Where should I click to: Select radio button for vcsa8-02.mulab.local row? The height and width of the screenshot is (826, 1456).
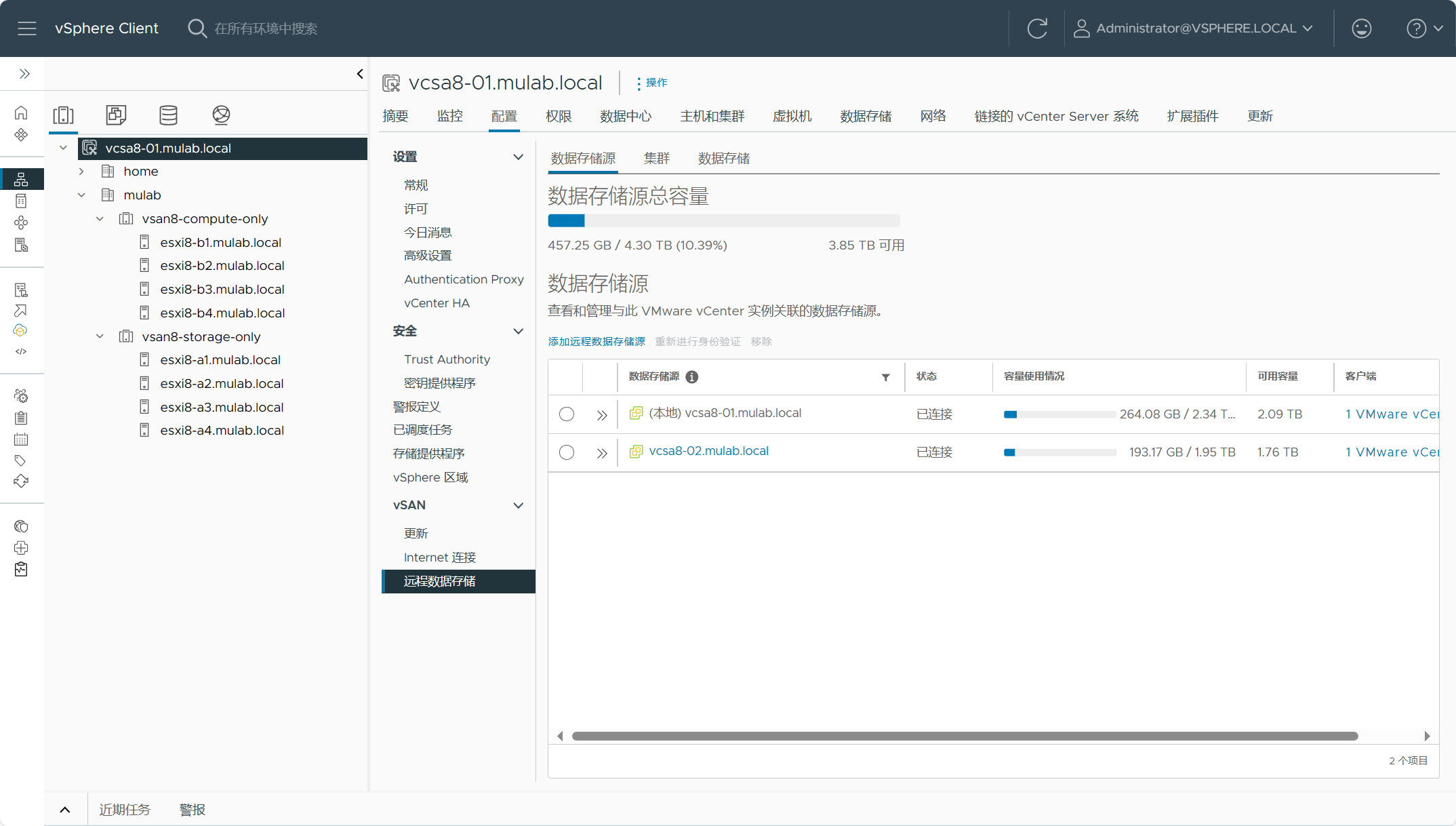[x=567, y=452]
